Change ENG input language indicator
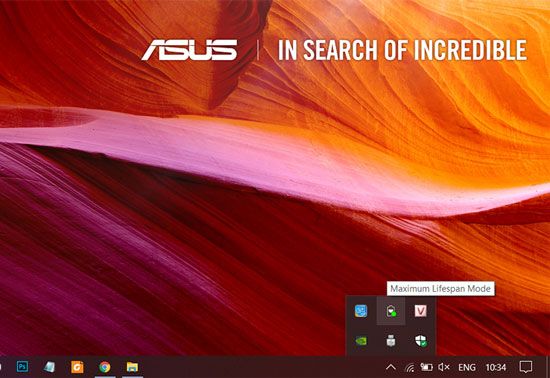Image resolution: width=550 pixels, height=378 pixels. [467, 367]
